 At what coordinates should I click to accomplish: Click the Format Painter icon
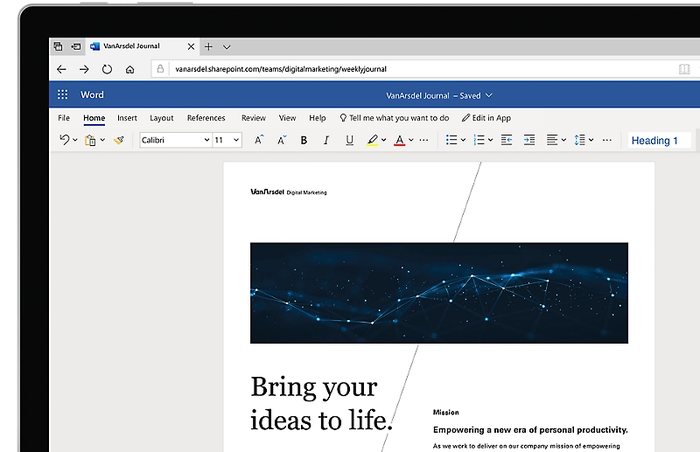click(x=119, y=141)
